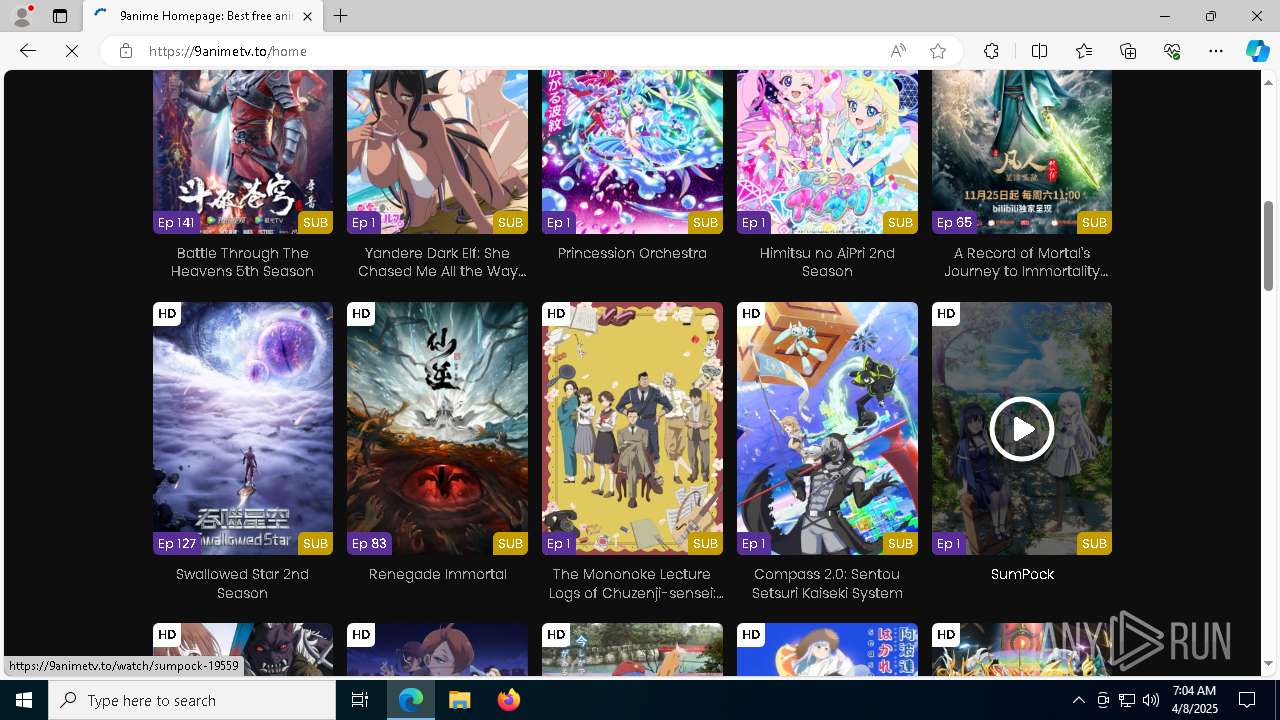1280x720 pixels.
Task: Click Ep 65 badge on Record of Mortal's
Action: coord(954,222)
